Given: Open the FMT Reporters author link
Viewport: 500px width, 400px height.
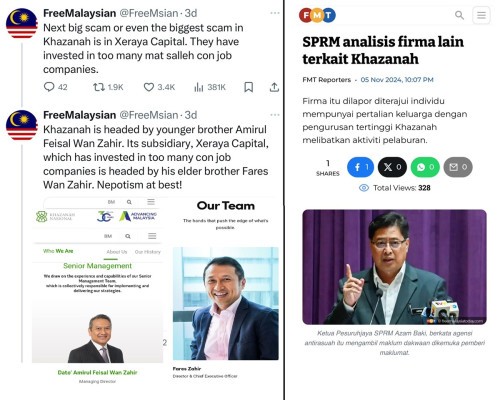Looking at the screenshot, I should pos(326,80).
